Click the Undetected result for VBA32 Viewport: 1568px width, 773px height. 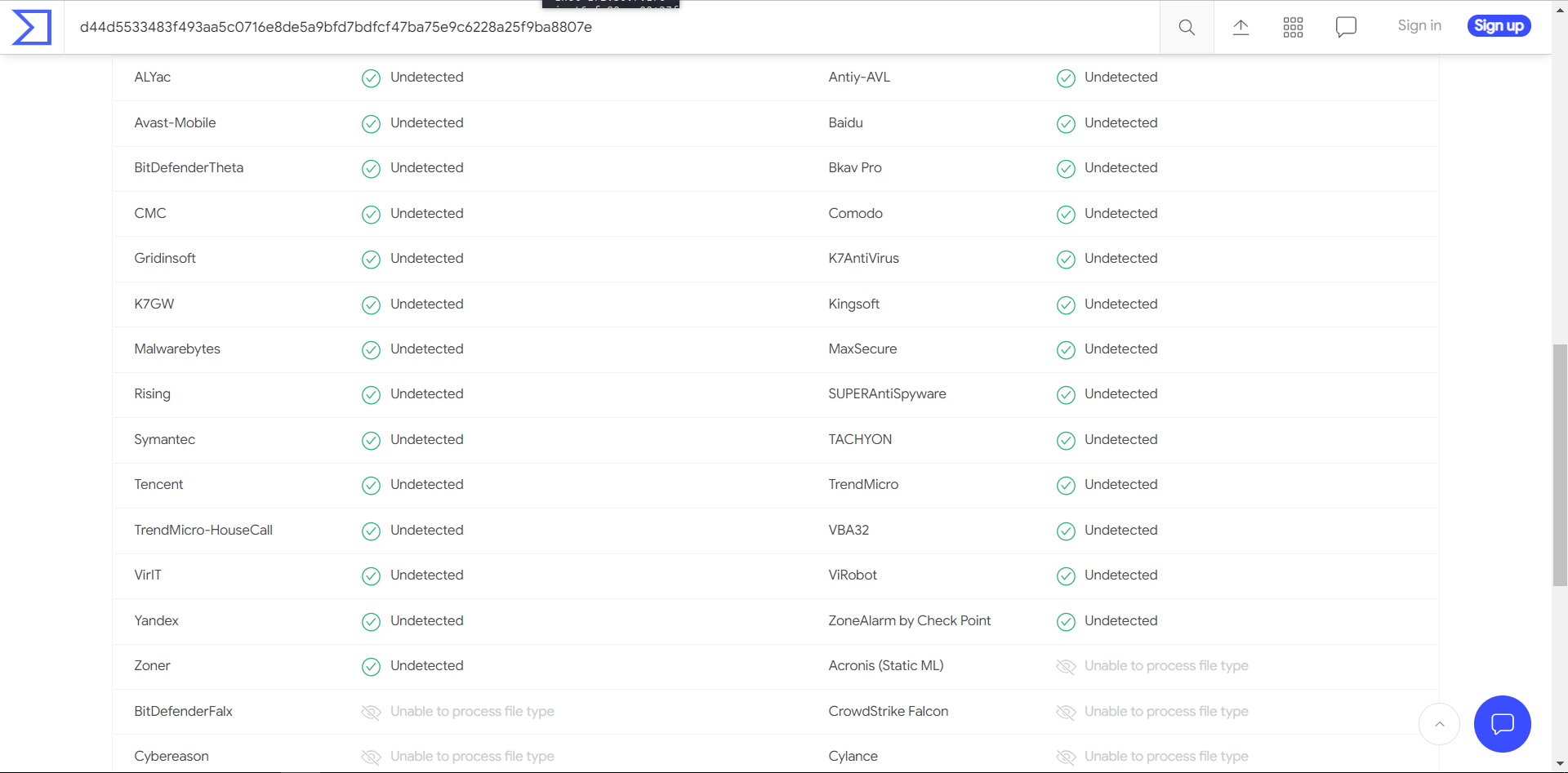click(1121, 530)
